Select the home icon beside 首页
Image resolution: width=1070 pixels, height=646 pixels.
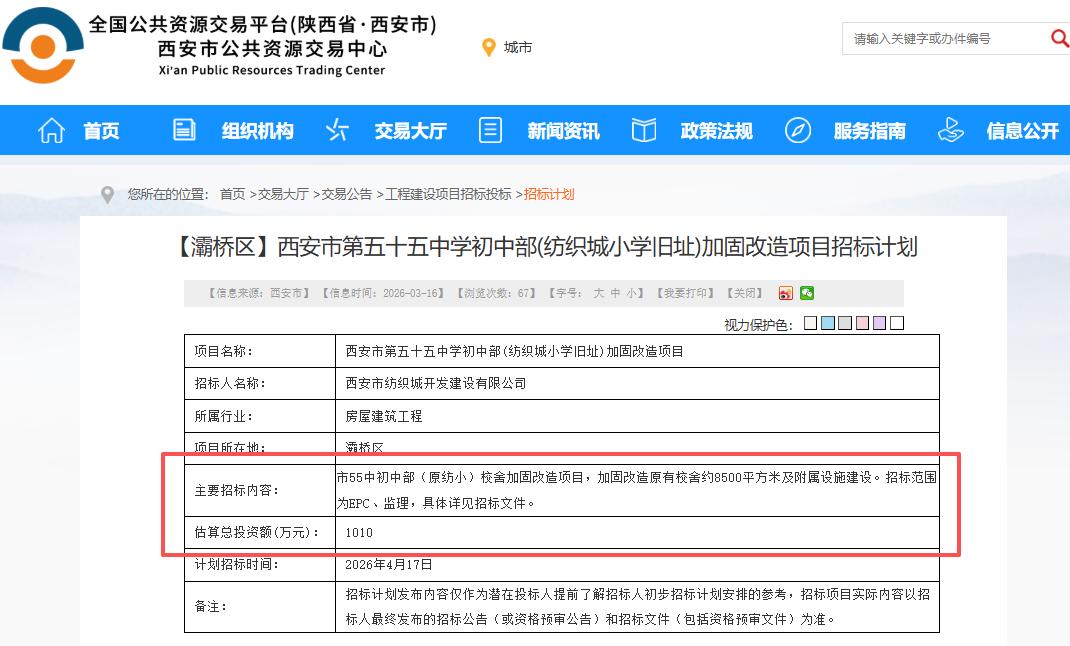pos(50,129)
